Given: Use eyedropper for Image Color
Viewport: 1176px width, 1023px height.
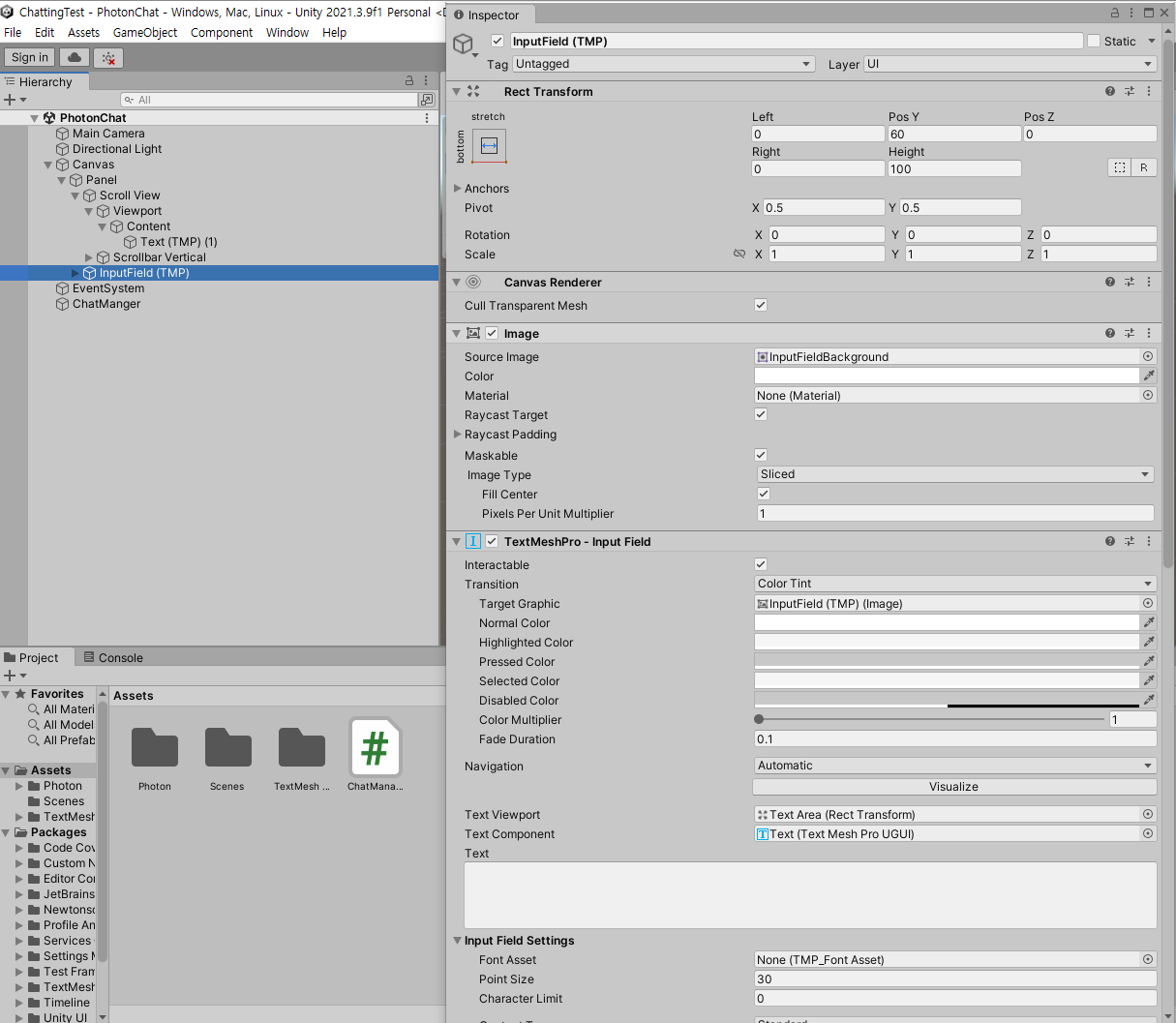Looking at the screenshot, I should [1149, 376].
